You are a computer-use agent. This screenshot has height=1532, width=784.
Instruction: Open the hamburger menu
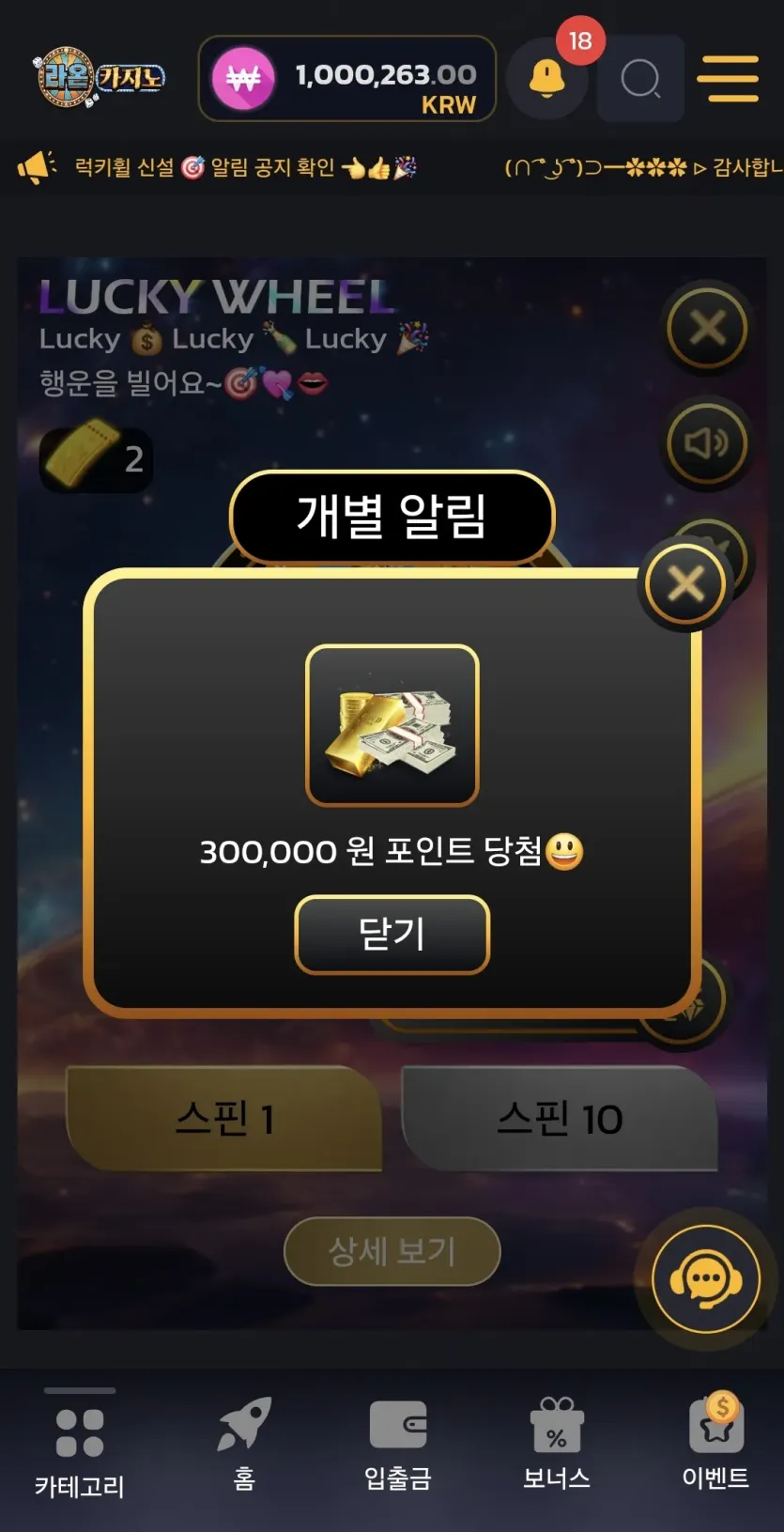click(728, 78)
